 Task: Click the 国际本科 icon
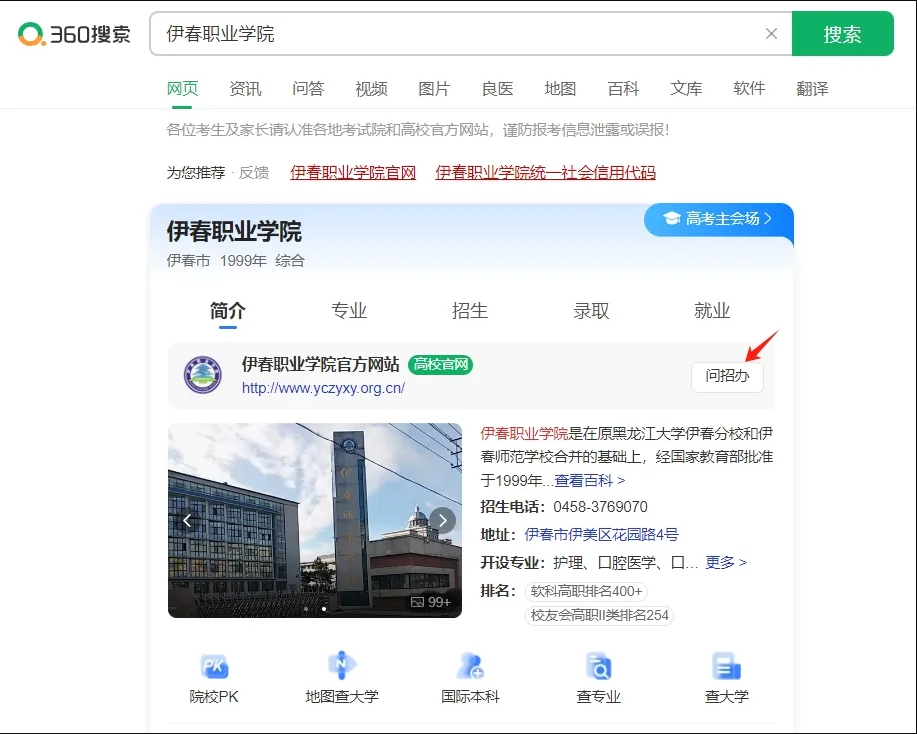click(x=470, y=667)
